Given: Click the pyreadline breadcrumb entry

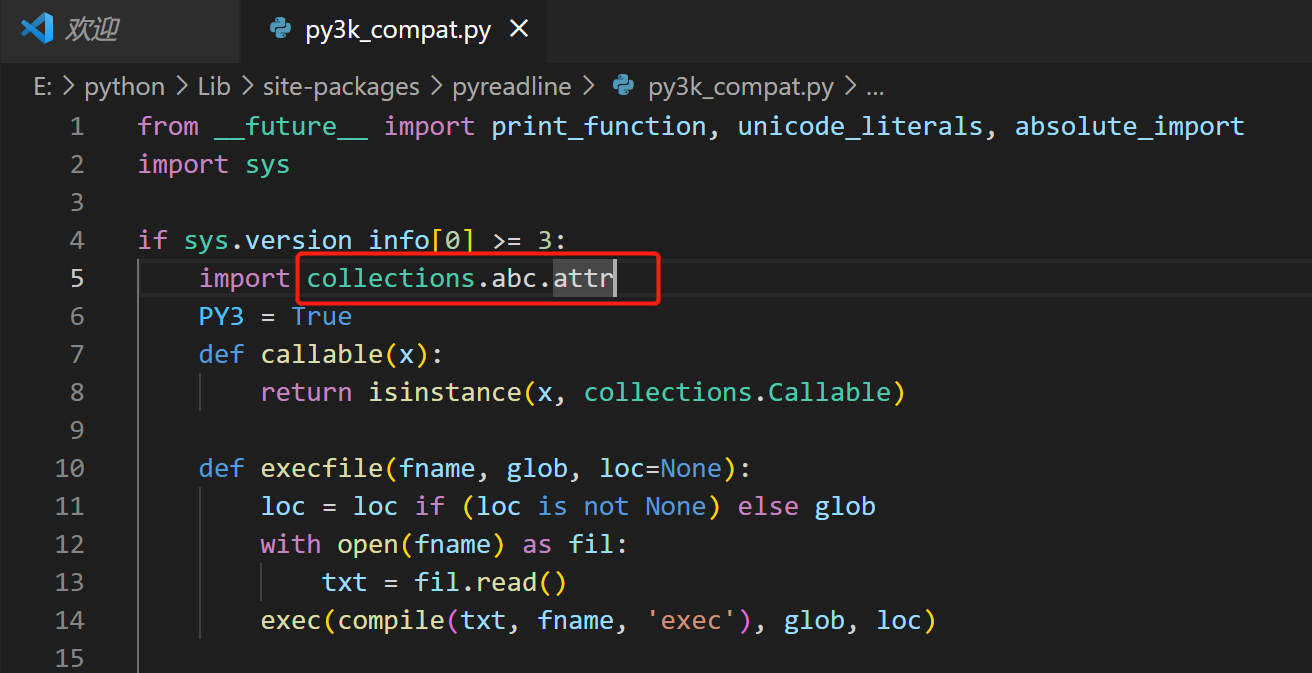Looking at the screenshot, I should 511,87.
